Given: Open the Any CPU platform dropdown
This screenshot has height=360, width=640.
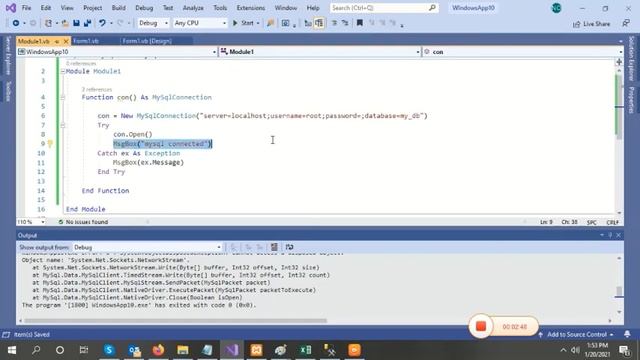Looking at the screenshot, I should (x=200, y=23).
